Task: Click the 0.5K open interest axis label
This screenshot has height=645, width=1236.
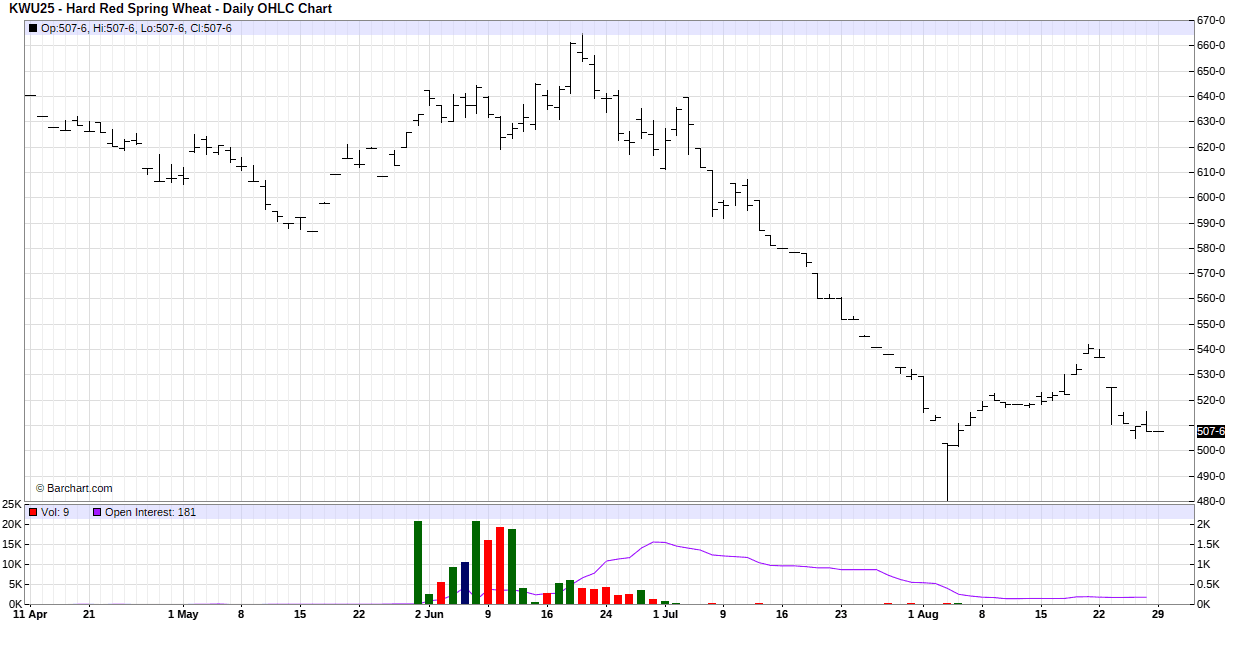Action: coord(1209,584)
